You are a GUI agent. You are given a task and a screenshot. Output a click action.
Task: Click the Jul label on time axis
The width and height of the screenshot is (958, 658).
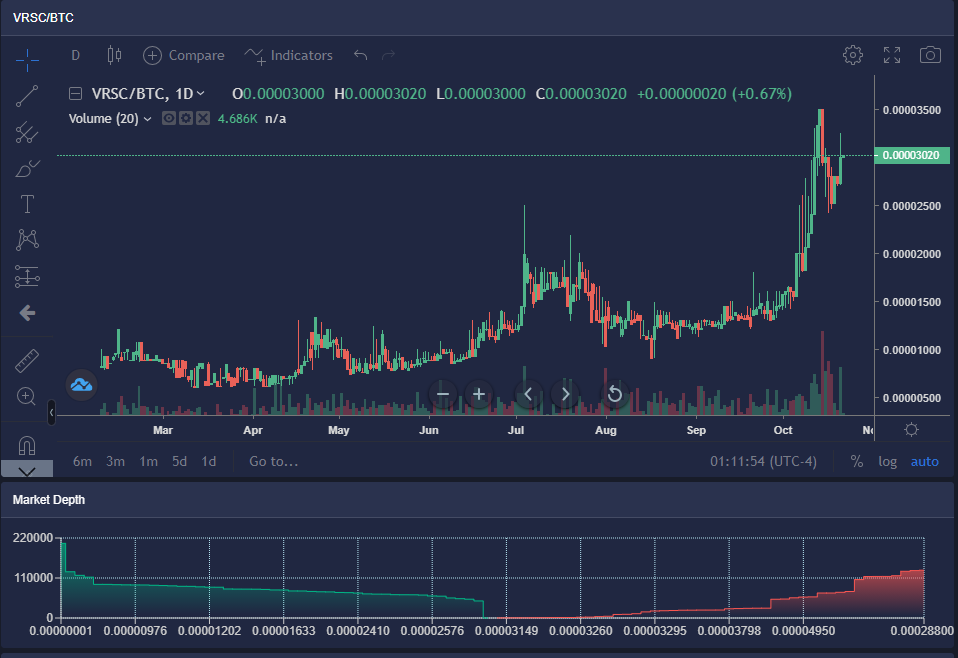click(x=516, y=430)
